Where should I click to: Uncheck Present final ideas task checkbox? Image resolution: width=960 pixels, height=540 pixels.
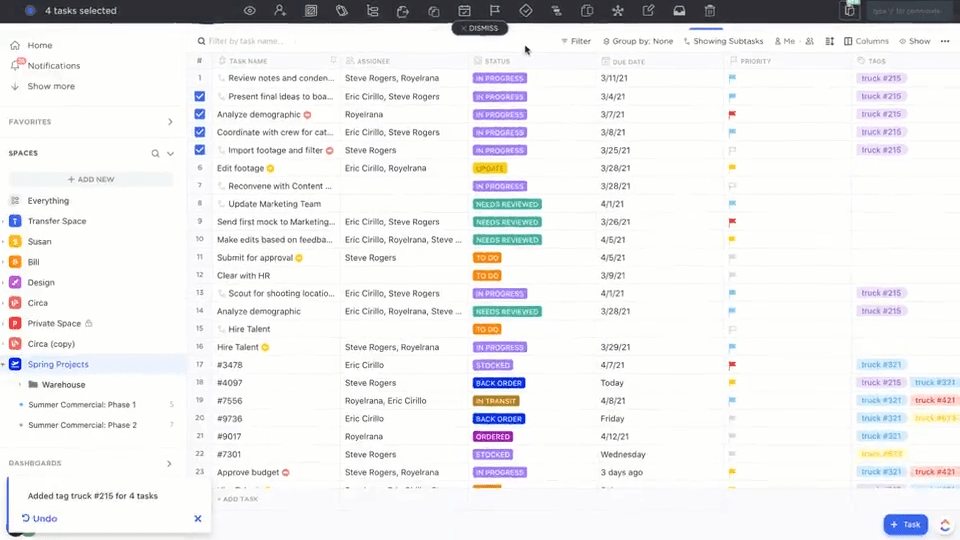pos(200,96)
